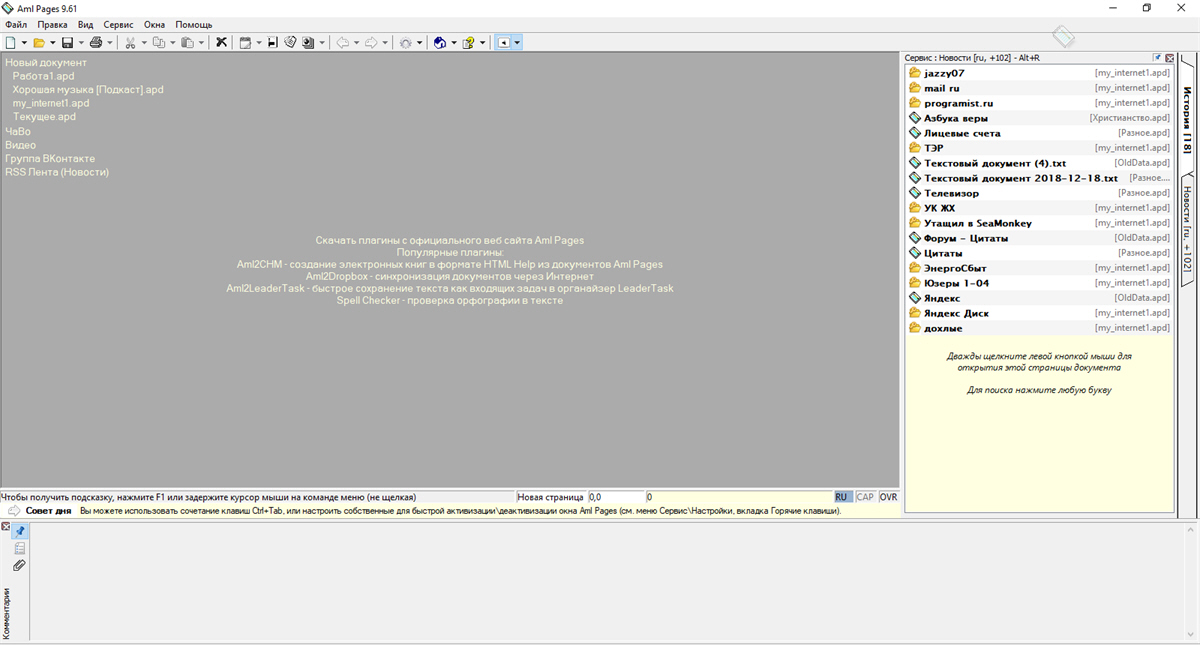The height and width of the screenshot is (645, 1200).
Task: Click the window layout toolbar icon
Action: point(503,43)
